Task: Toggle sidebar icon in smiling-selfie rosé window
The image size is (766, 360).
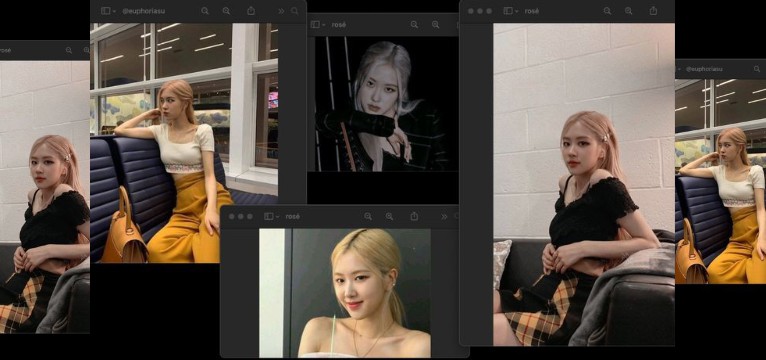Action: pyautogui.click(x=268, y=216)
